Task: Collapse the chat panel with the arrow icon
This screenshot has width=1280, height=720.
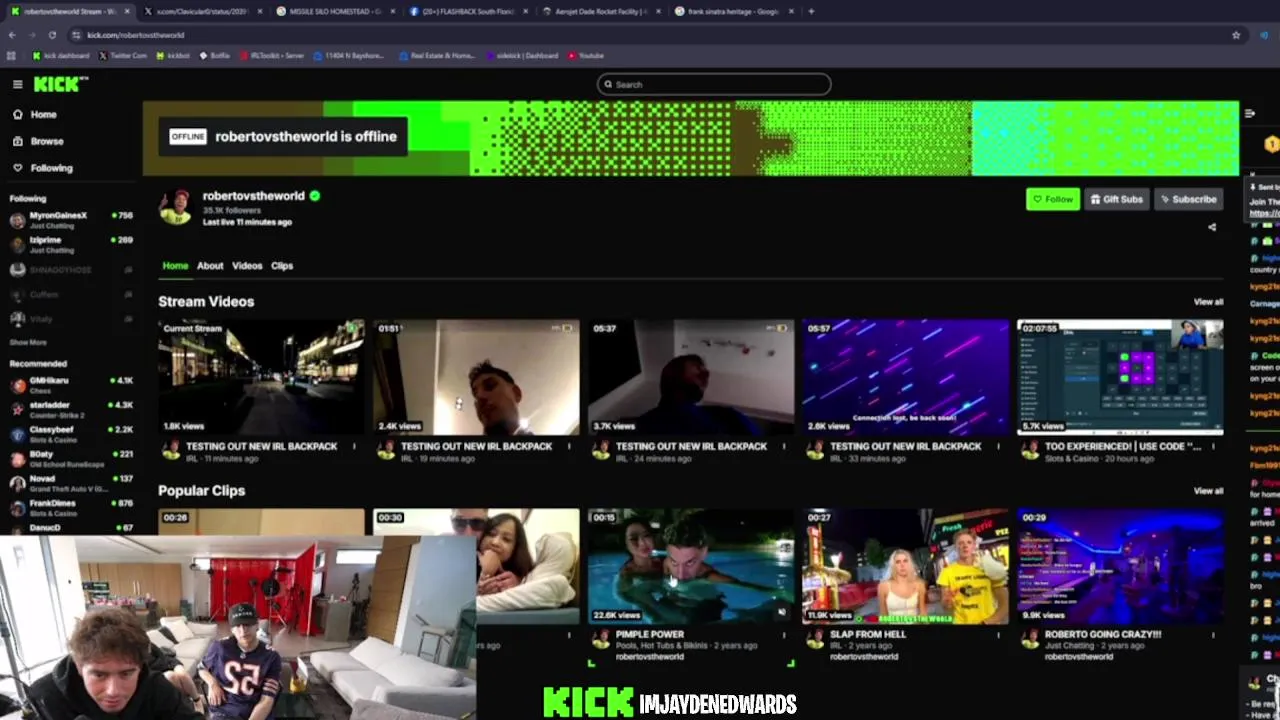Action: (1249, 113)
